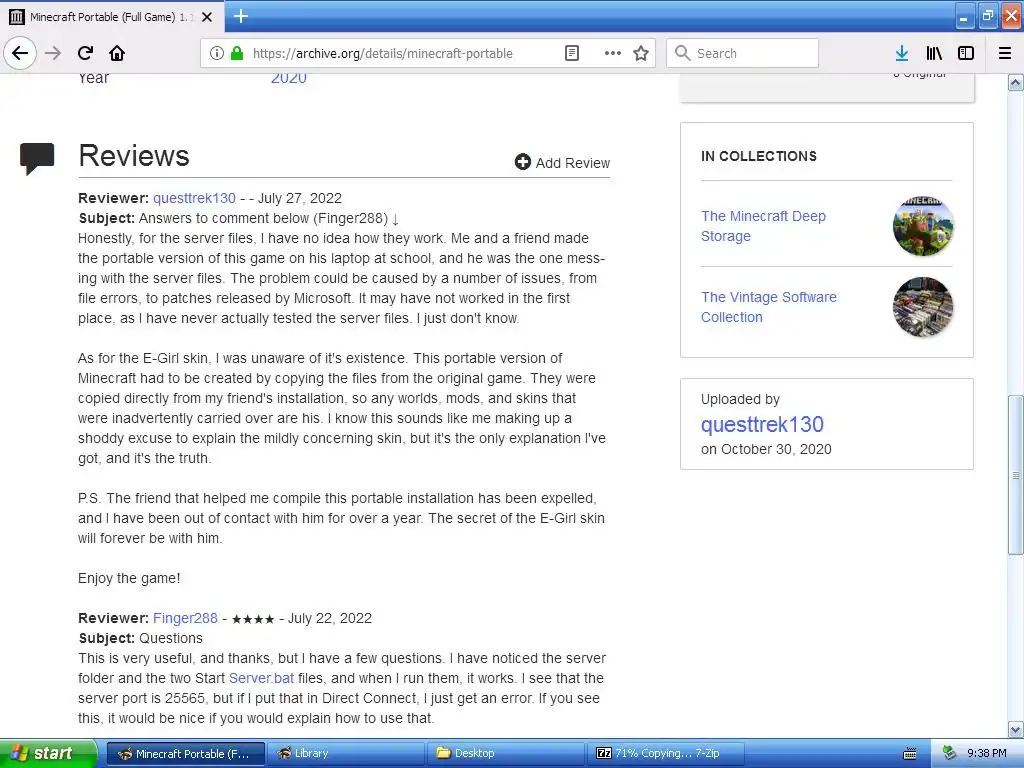Click the vertical scrollbar thumb
Image resolution: width=1024 pixels, height=768 pixels.
coord(1015,475)
